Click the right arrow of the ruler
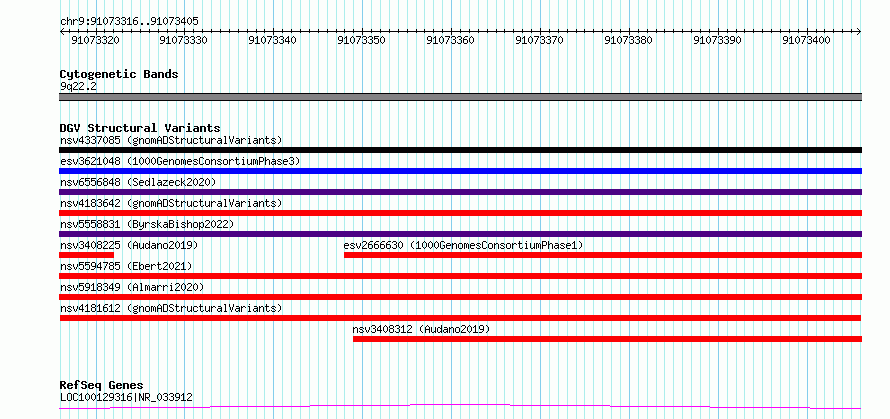Viewport: 890px width, 419px height. [859, 32]
